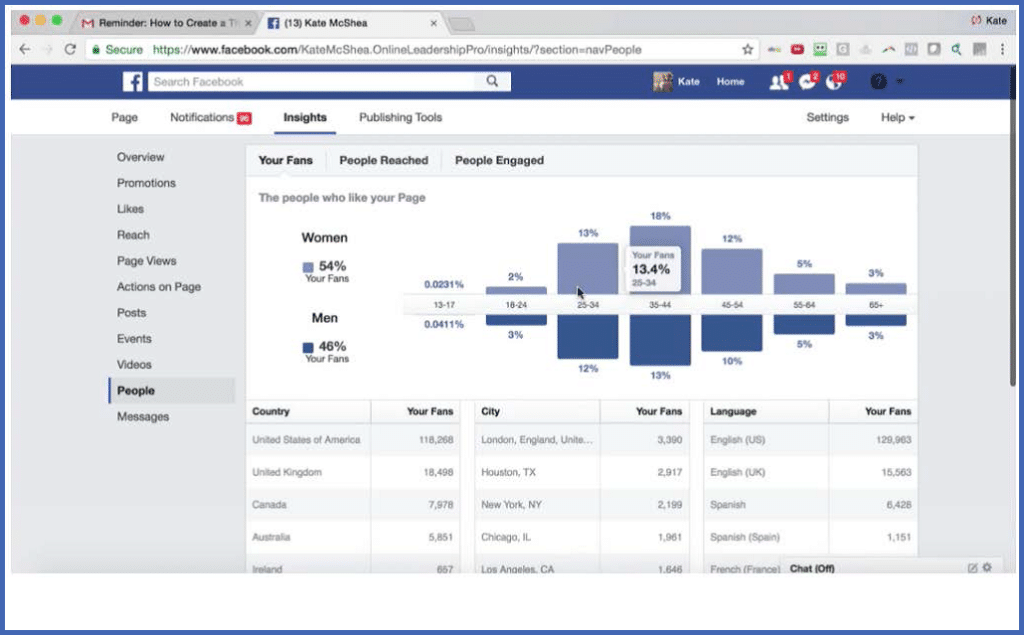Expand the Help dropdown menu
Viewport: 1024px width, 635px height.
tap(897, 117)
